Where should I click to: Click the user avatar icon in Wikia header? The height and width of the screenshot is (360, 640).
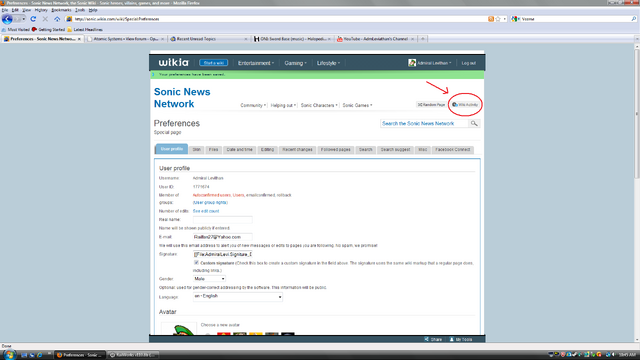(412, 63)
